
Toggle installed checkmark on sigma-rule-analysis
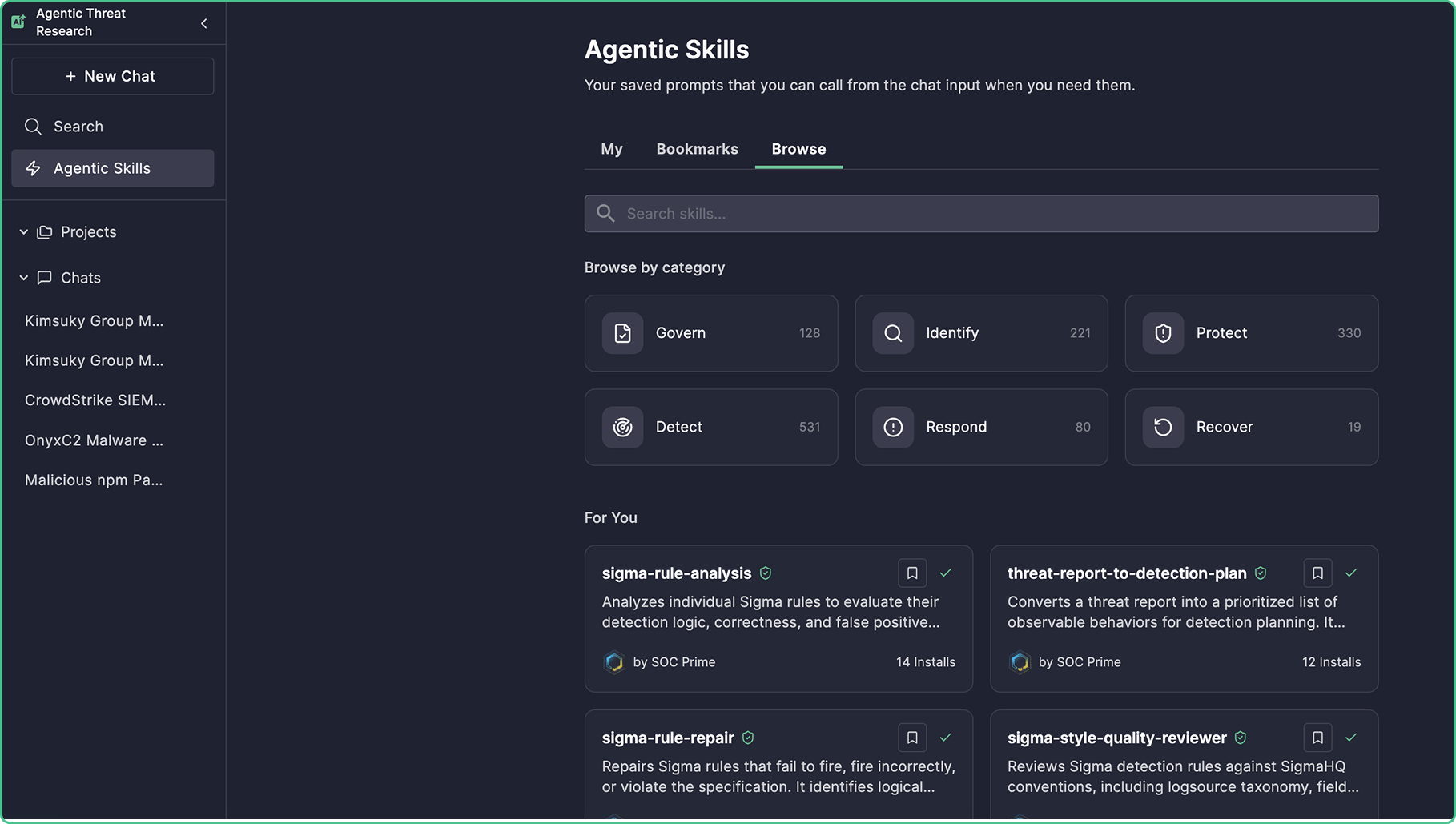coord(946,573)
